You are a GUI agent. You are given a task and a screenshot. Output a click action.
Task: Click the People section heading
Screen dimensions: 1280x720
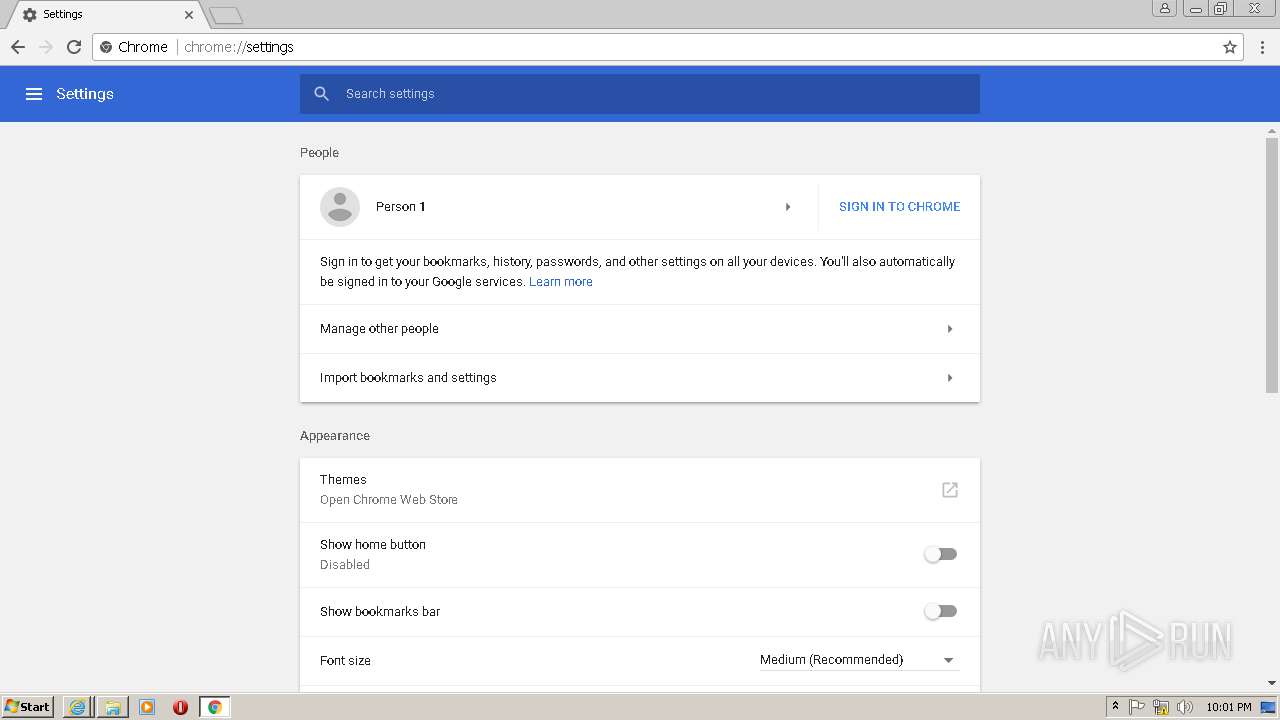point(319,153)
